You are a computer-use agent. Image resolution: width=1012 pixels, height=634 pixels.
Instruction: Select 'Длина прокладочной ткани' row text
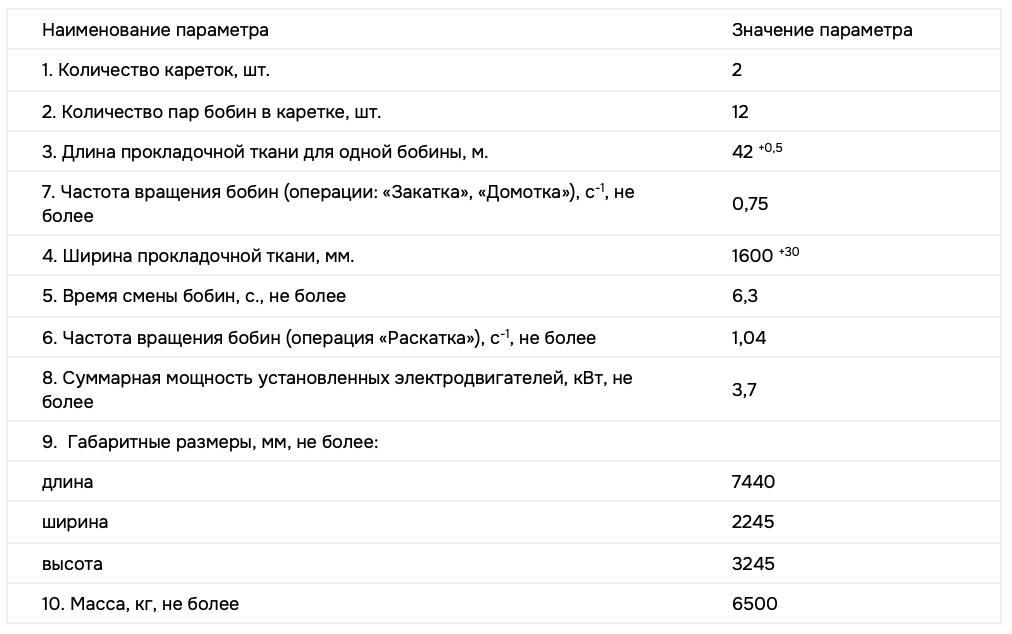click(x=265, y=152)
